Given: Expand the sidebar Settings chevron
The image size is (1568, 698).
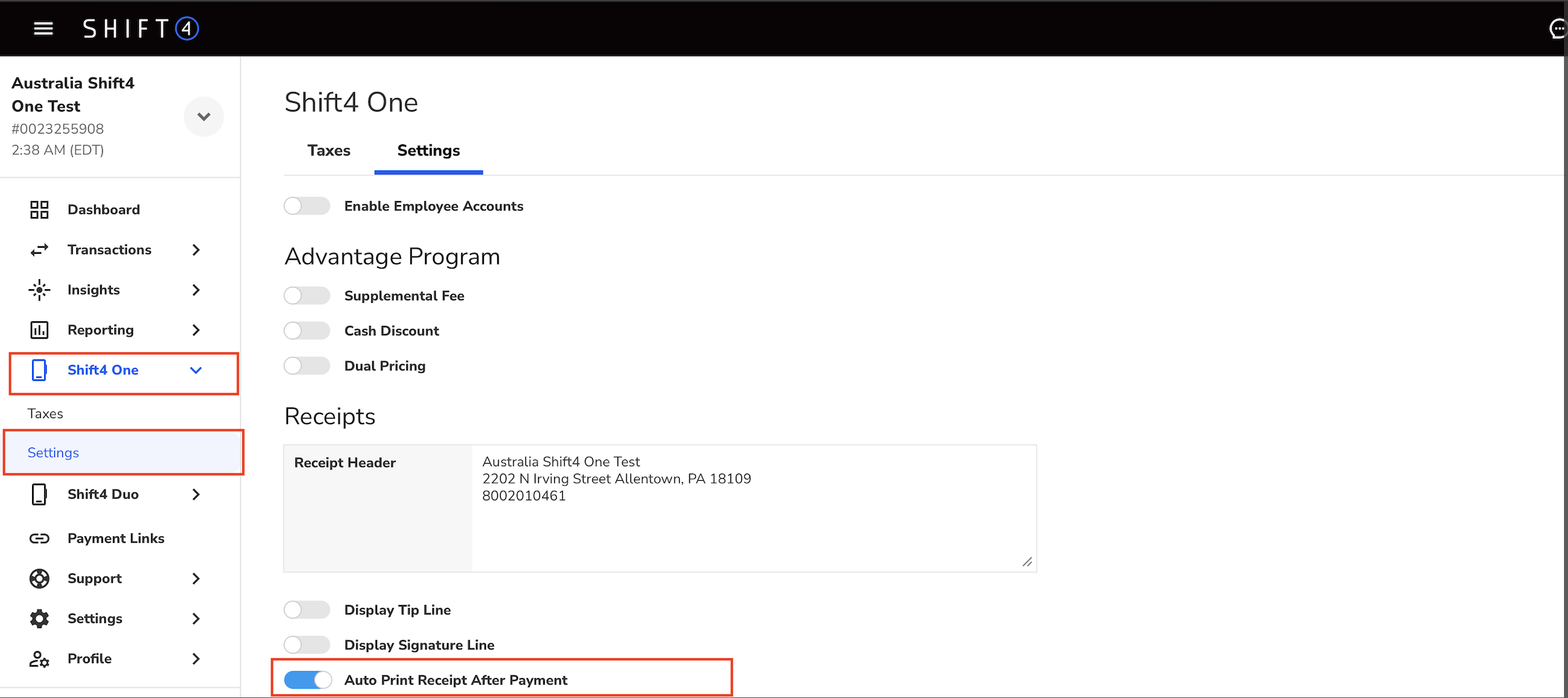Looking at the screenshot, I should coord(196,619).
